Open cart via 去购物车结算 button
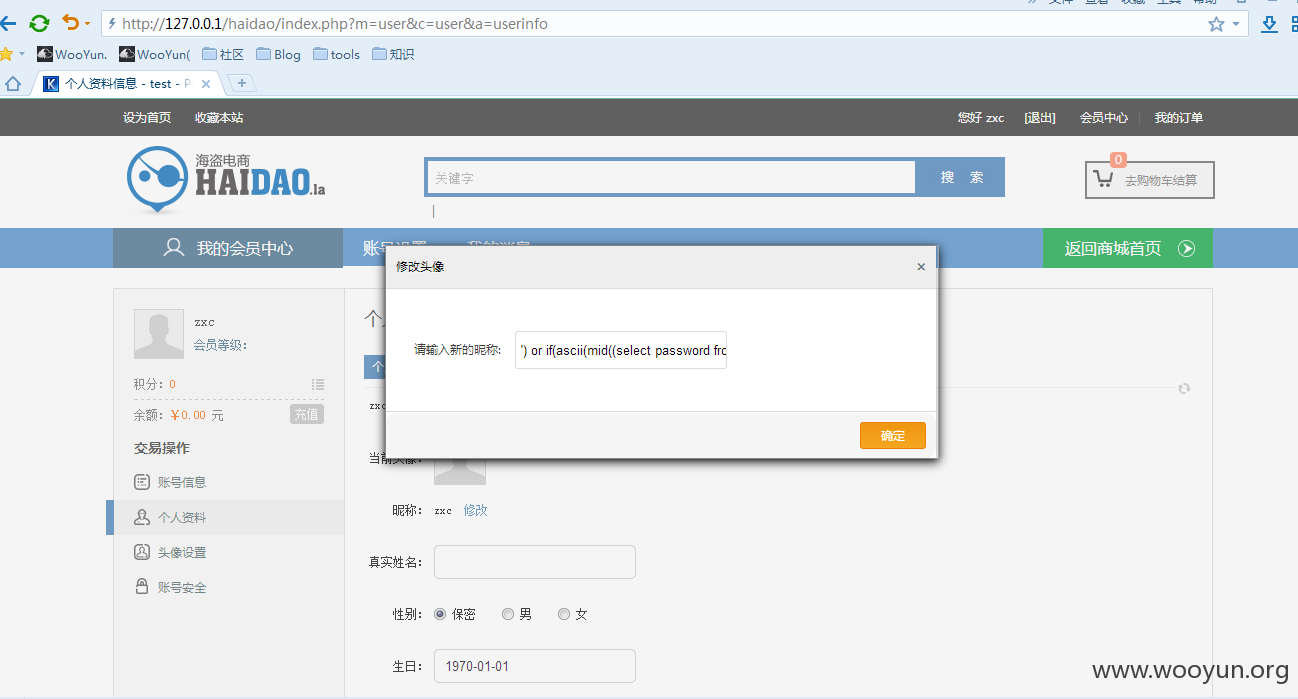Viewport: 1298px width, 699px height. coord(1150,180)
